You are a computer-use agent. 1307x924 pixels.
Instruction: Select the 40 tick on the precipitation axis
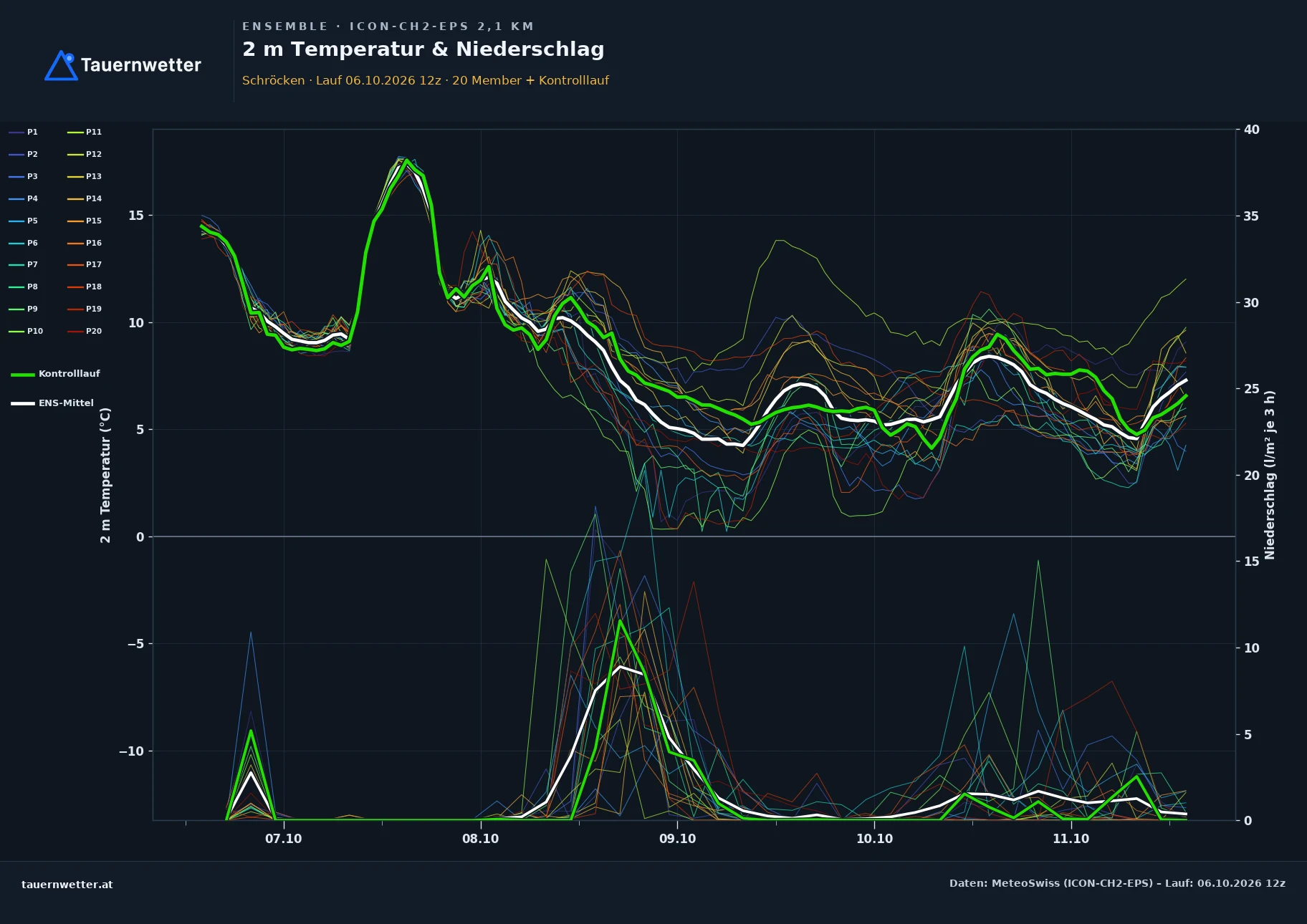click(x=1251, y=130)
